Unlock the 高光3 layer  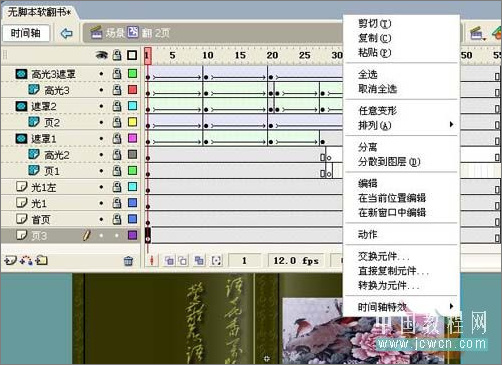tap(117, 90)
